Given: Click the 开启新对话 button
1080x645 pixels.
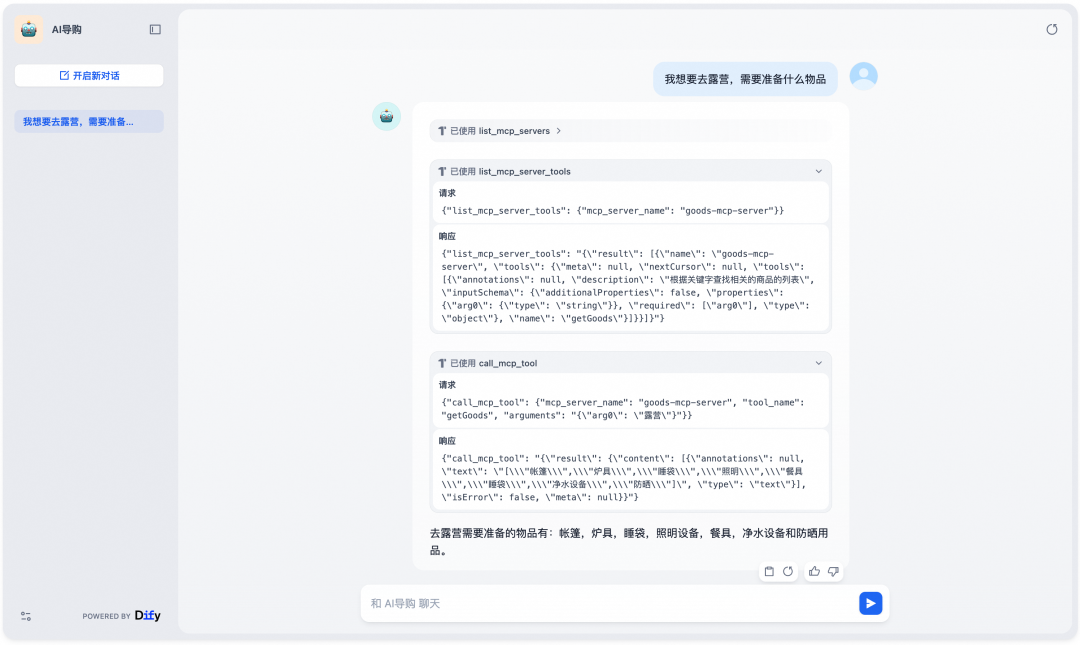Looking at the screenshot, I should 88,75.
